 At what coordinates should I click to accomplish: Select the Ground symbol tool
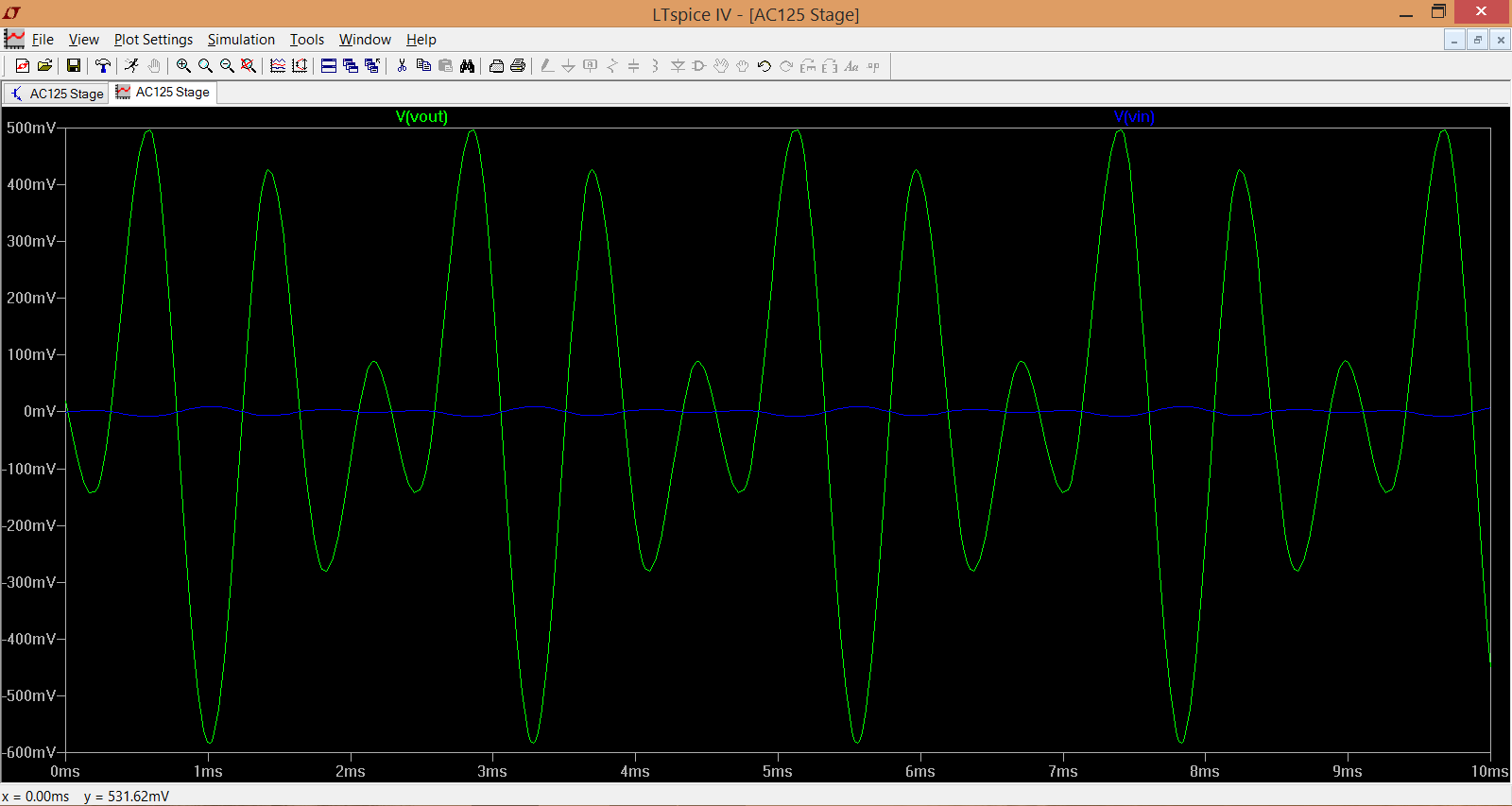coord(568,65)
